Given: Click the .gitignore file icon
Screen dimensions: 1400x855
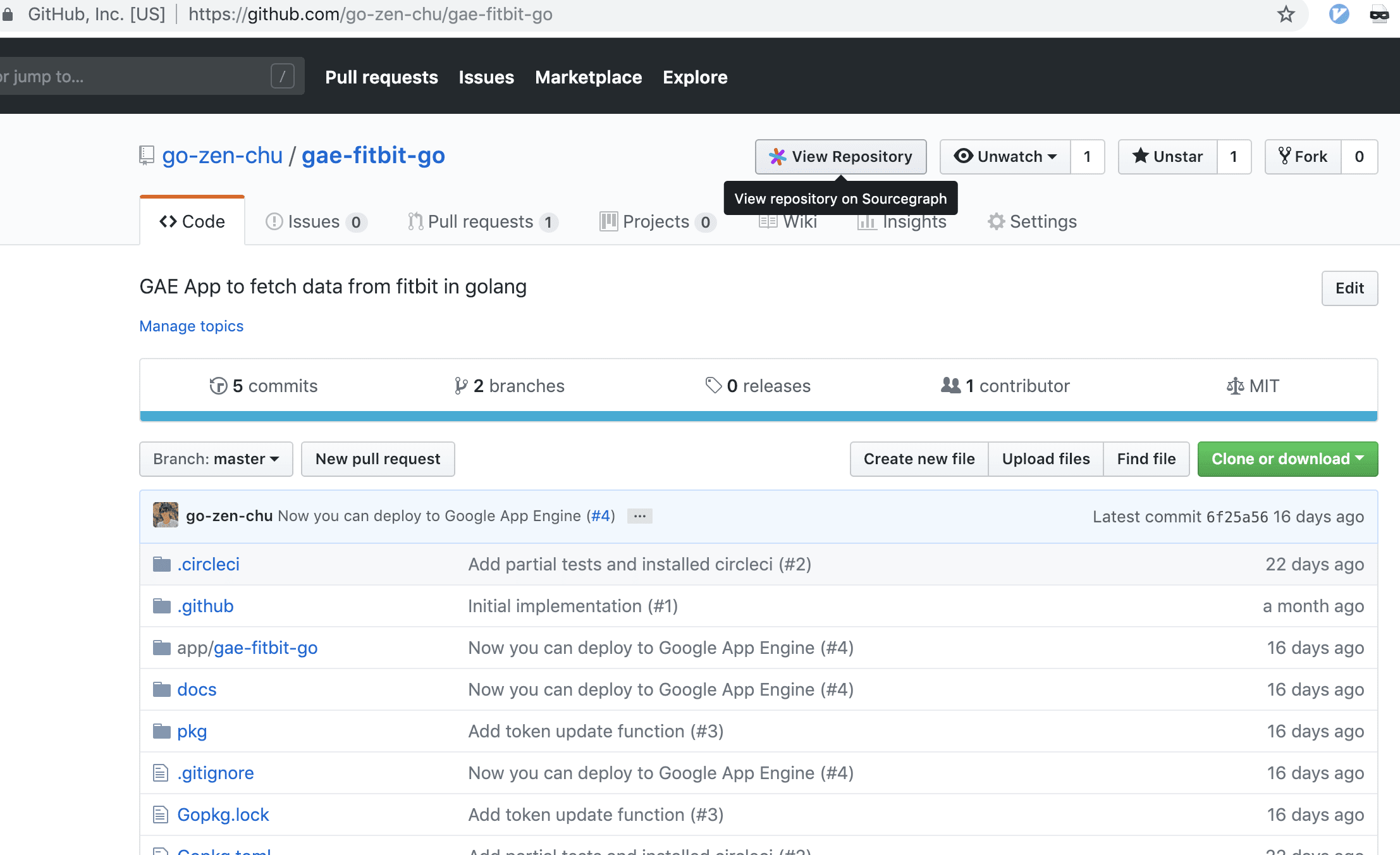Looking at the screenshot, I should click(x=161, y=773).
